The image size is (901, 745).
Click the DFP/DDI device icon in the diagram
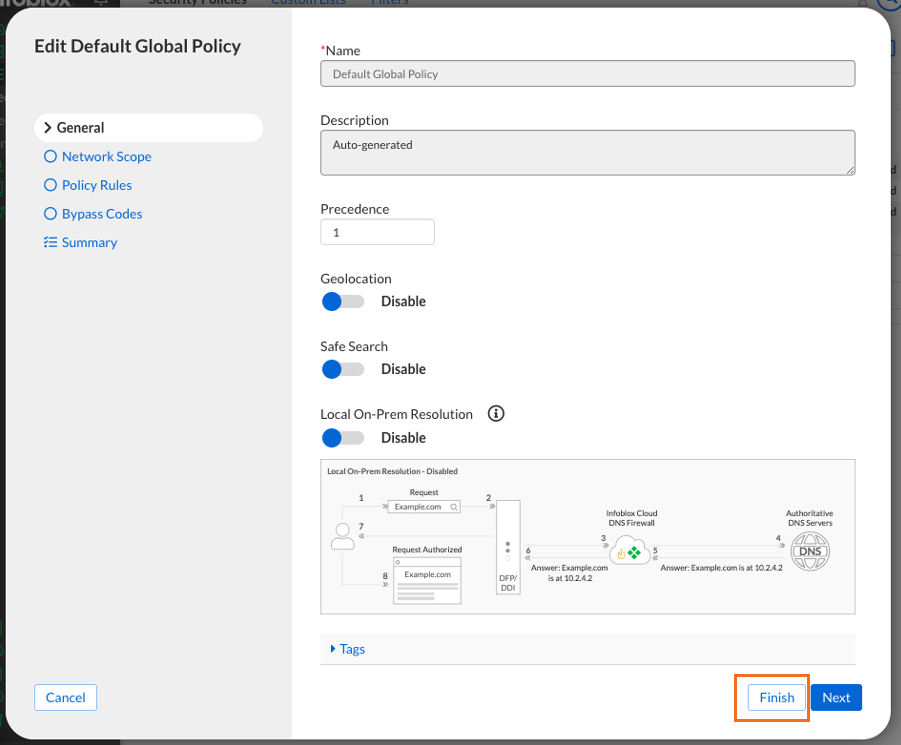coord(508,547)
